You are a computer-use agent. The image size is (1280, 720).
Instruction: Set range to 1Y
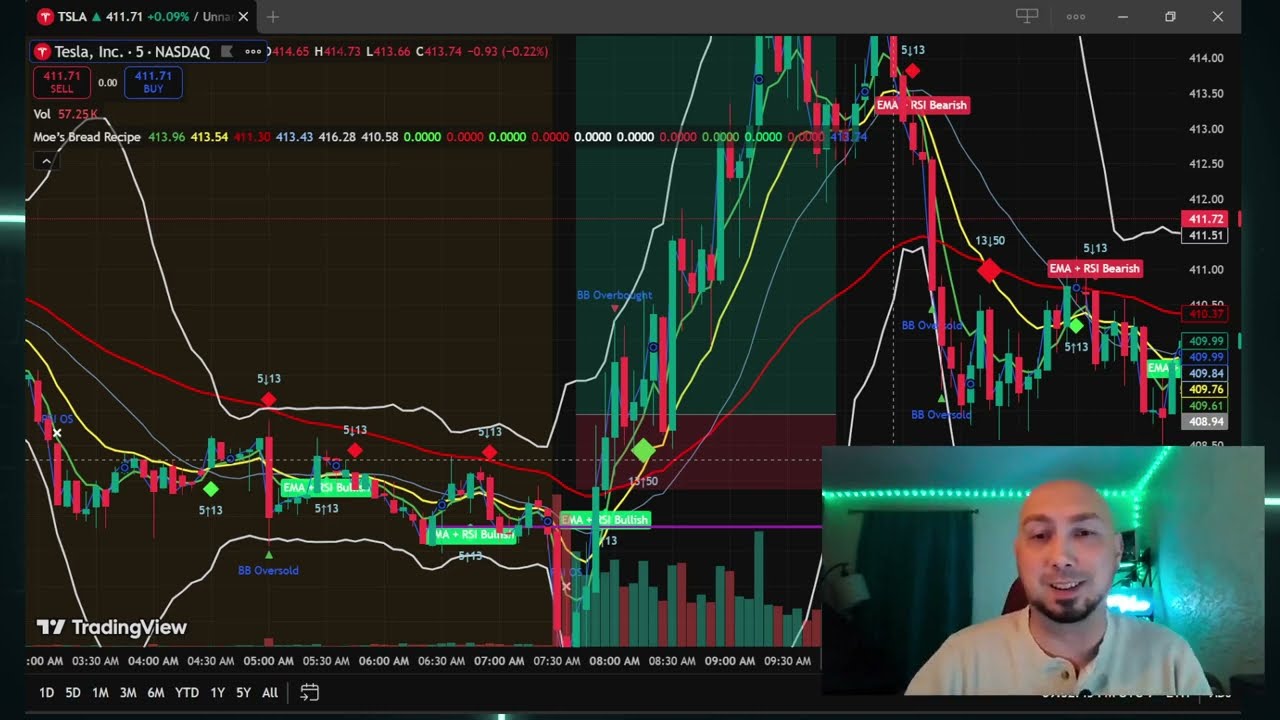217,693
